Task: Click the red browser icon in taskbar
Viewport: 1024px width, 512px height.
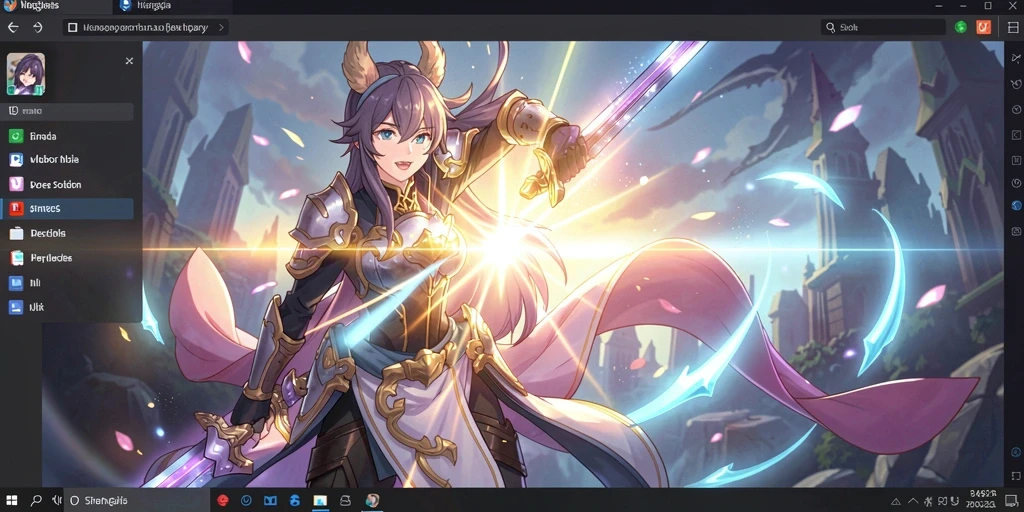Action: coord(223,501)
